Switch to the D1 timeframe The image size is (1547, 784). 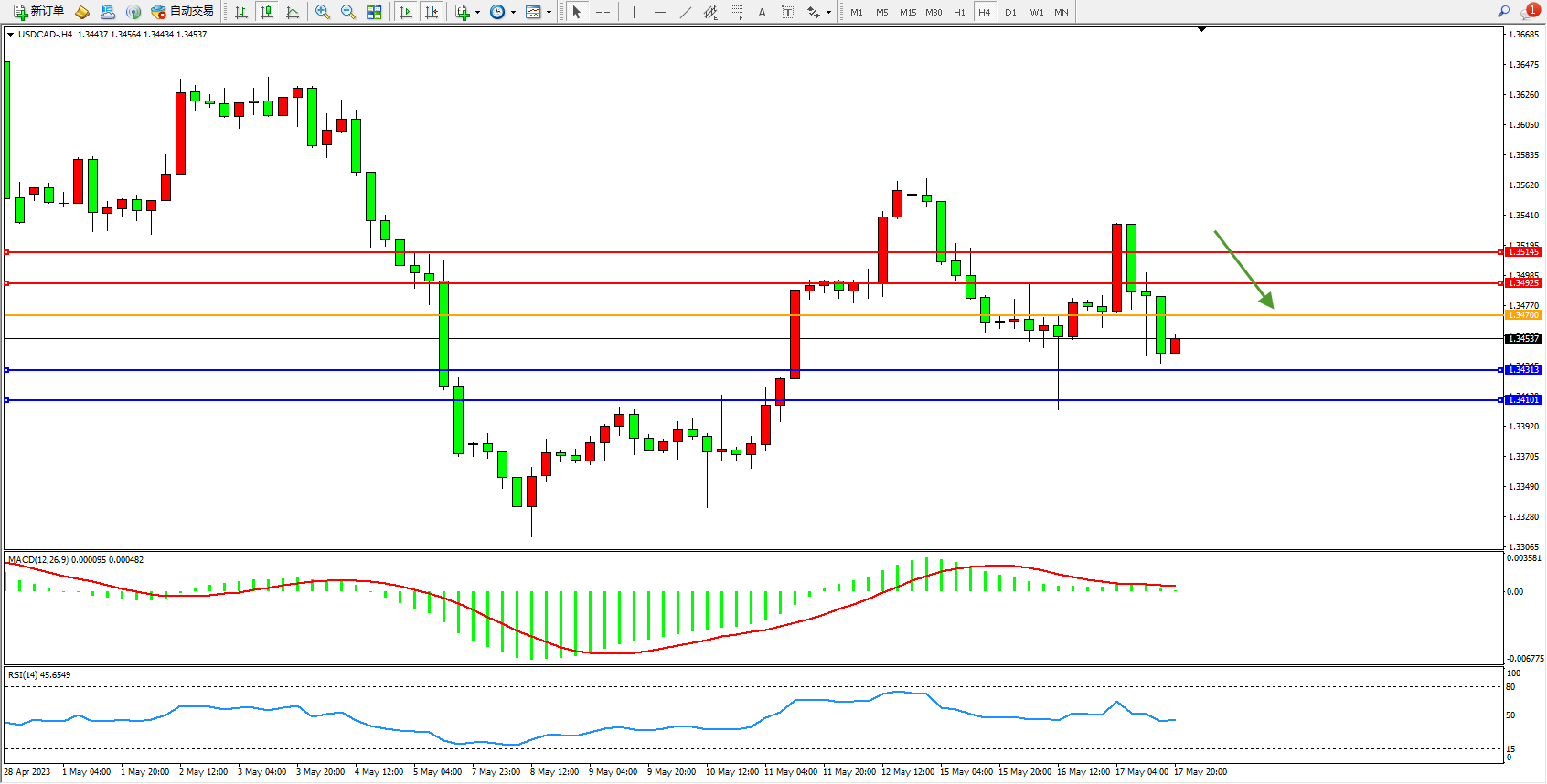[1010, 12]
